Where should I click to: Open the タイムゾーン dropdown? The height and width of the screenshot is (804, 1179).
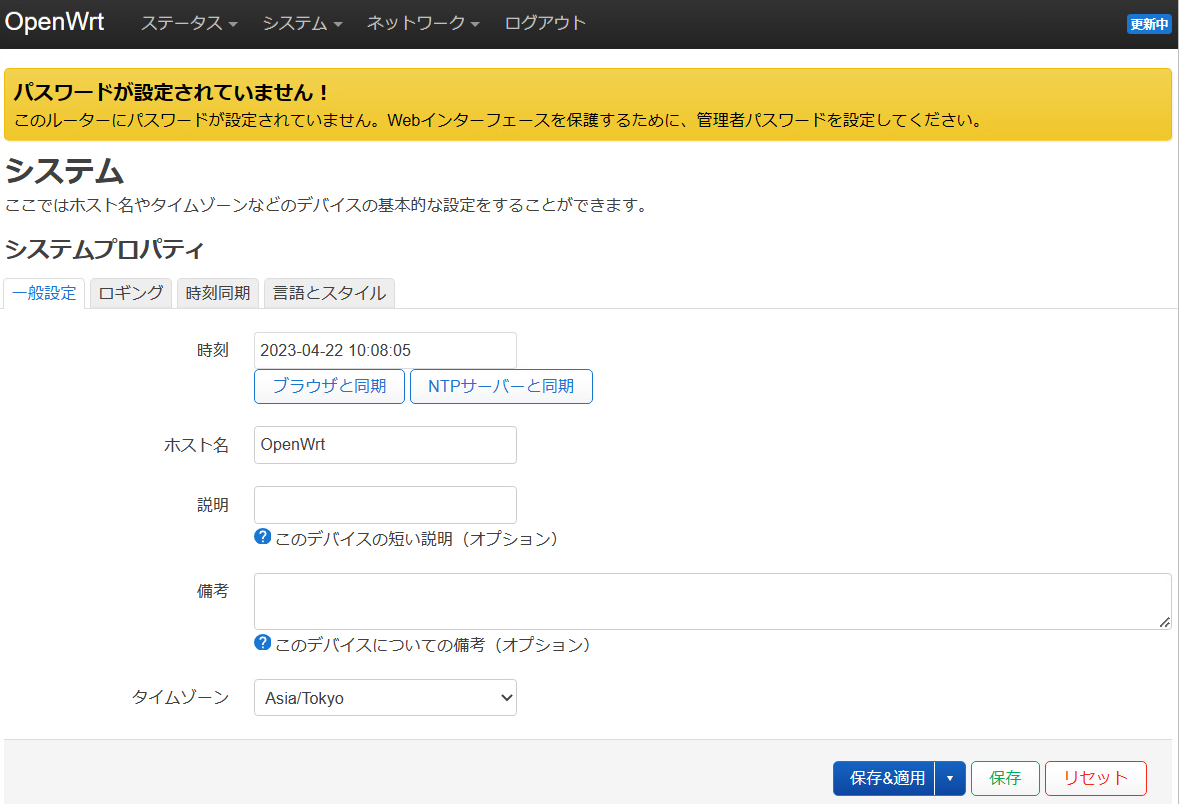click(x=385, y=698)
